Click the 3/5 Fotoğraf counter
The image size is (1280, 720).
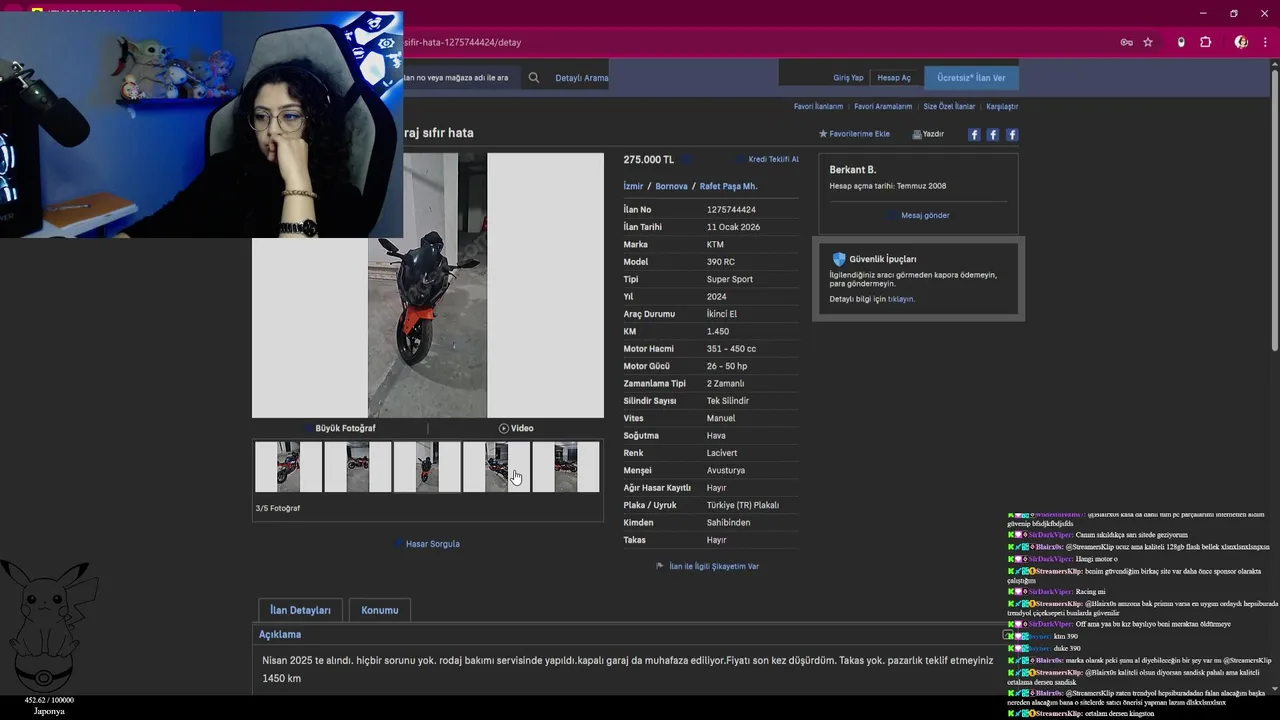(x=277, y=508)
